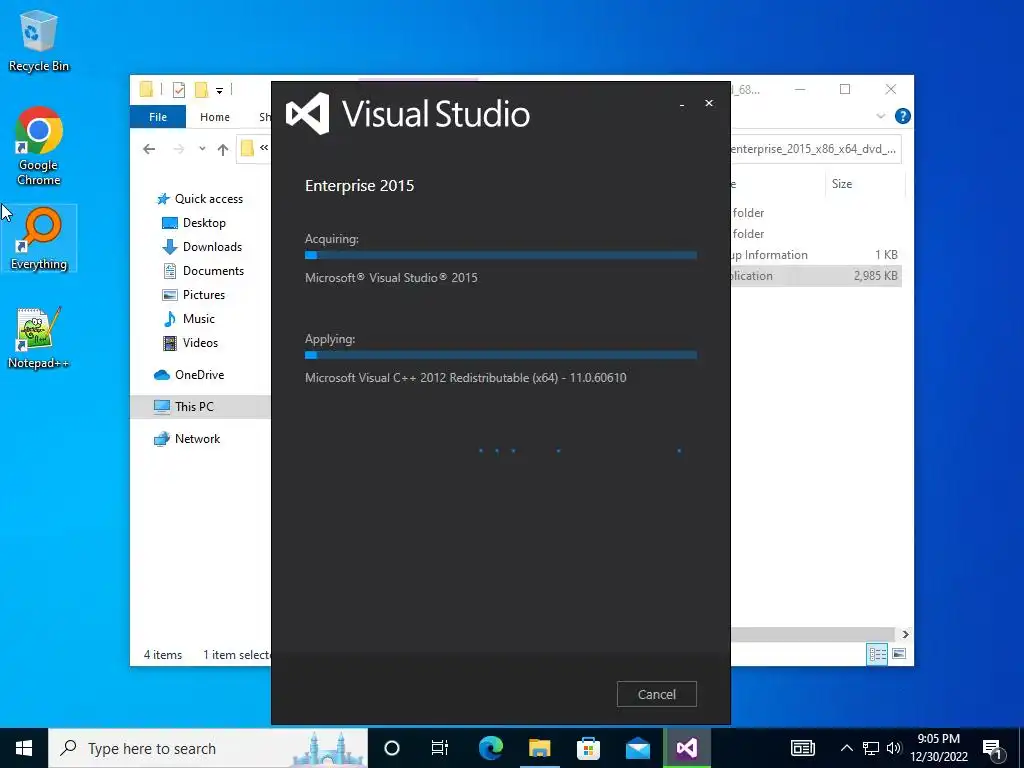Maximize the File Explorer window
This screenshot has width=1024, height=768.
(x=845, y=89)
